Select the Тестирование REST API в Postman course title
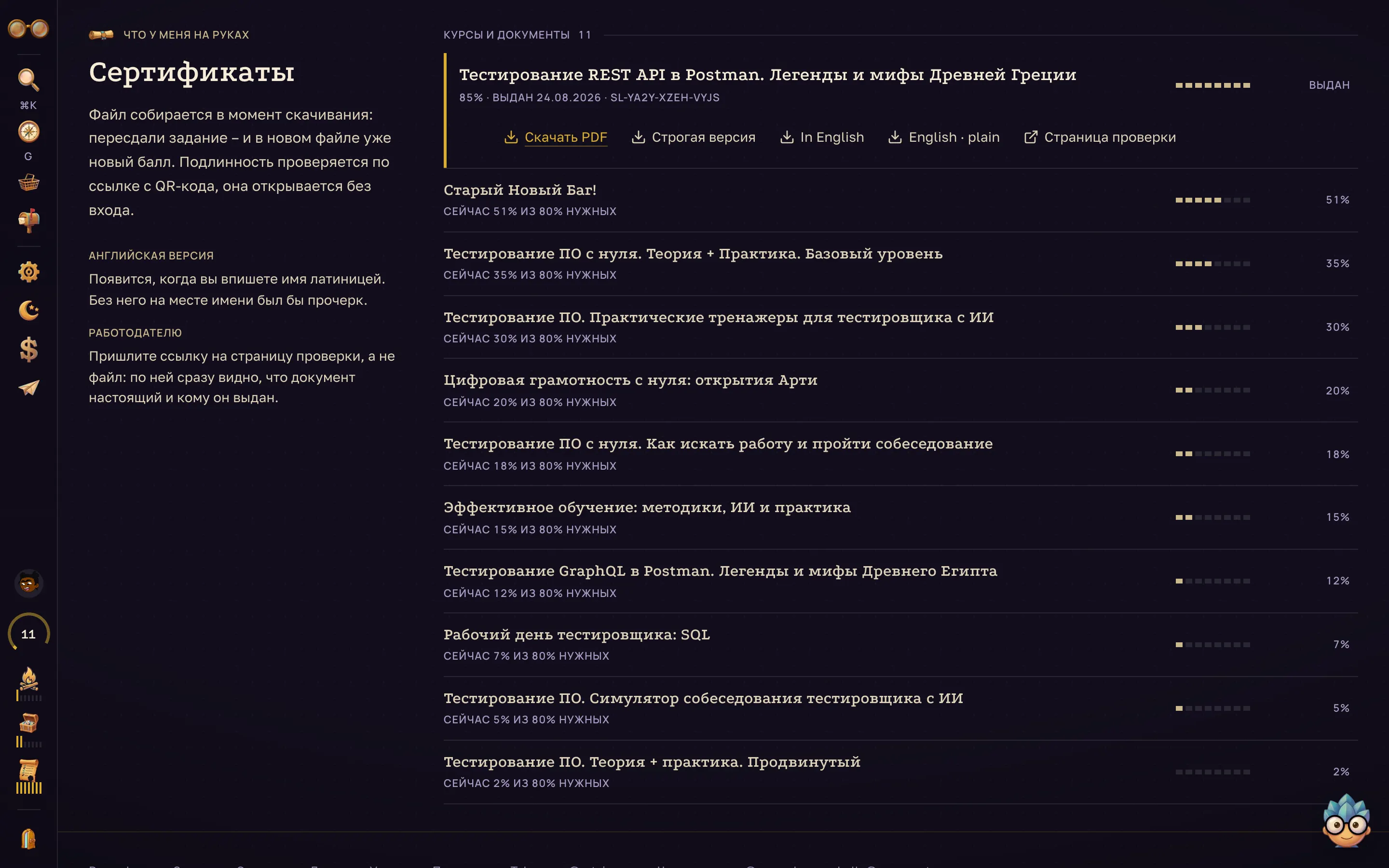 [767, 75]
